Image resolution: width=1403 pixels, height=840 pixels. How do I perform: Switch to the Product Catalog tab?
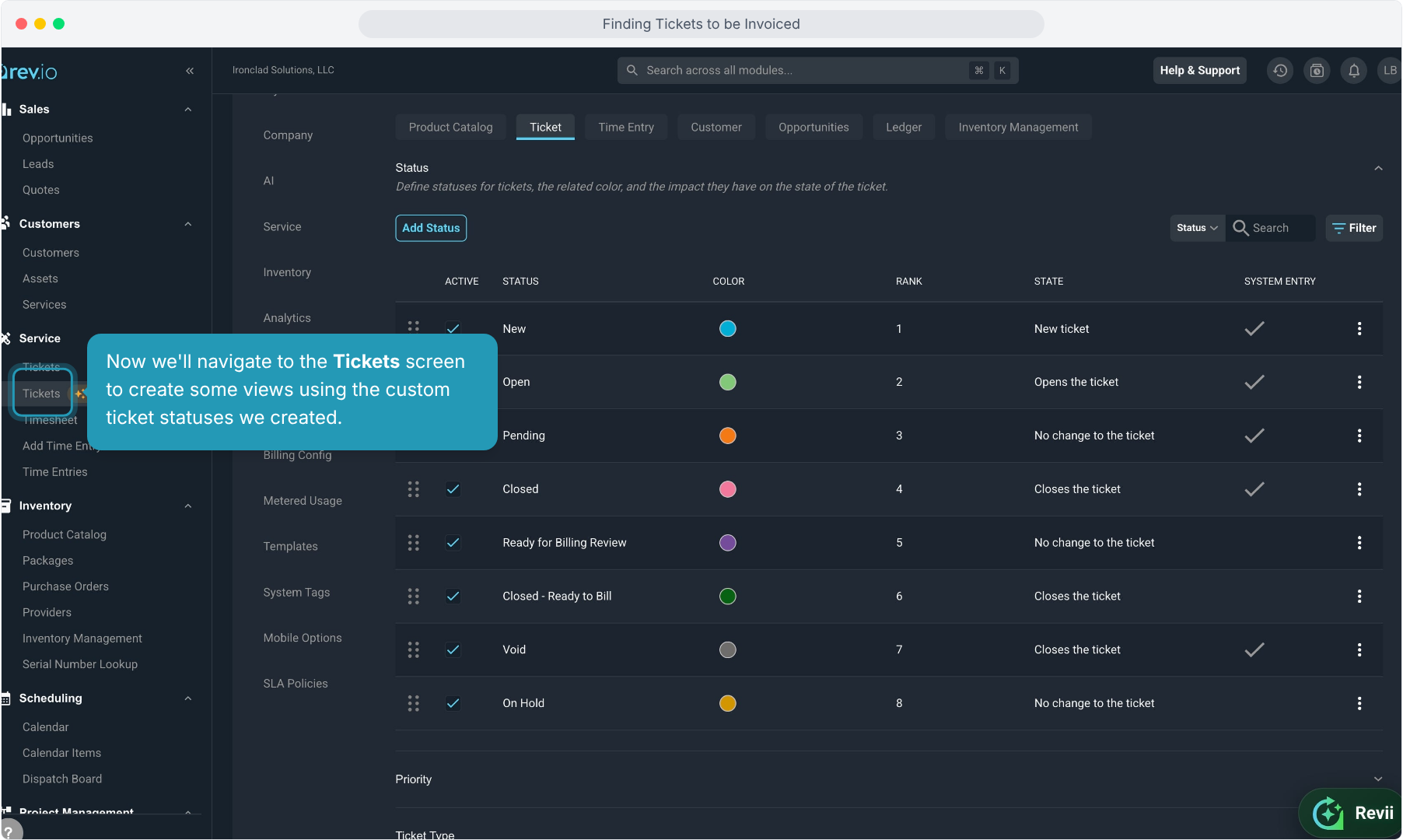pos(450,127)
